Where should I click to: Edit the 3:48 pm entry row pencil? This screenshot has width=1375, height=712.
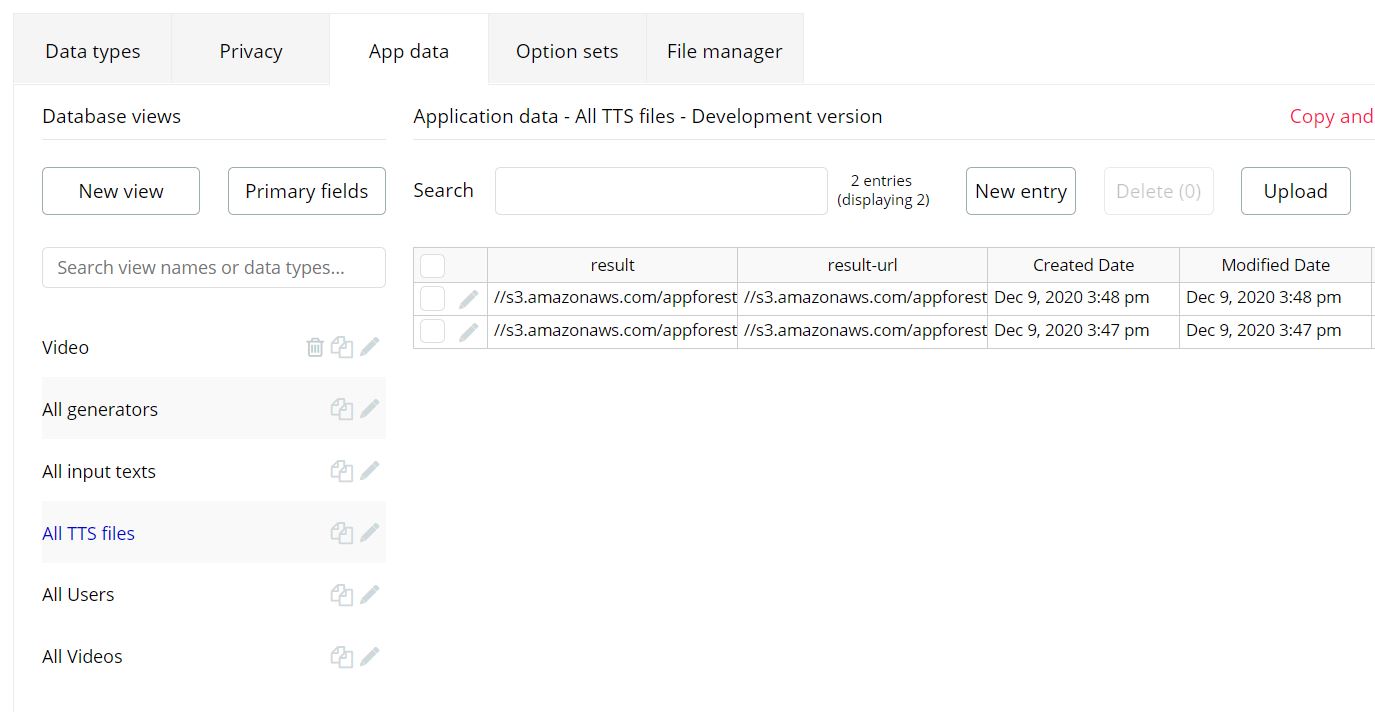(468, 298)
